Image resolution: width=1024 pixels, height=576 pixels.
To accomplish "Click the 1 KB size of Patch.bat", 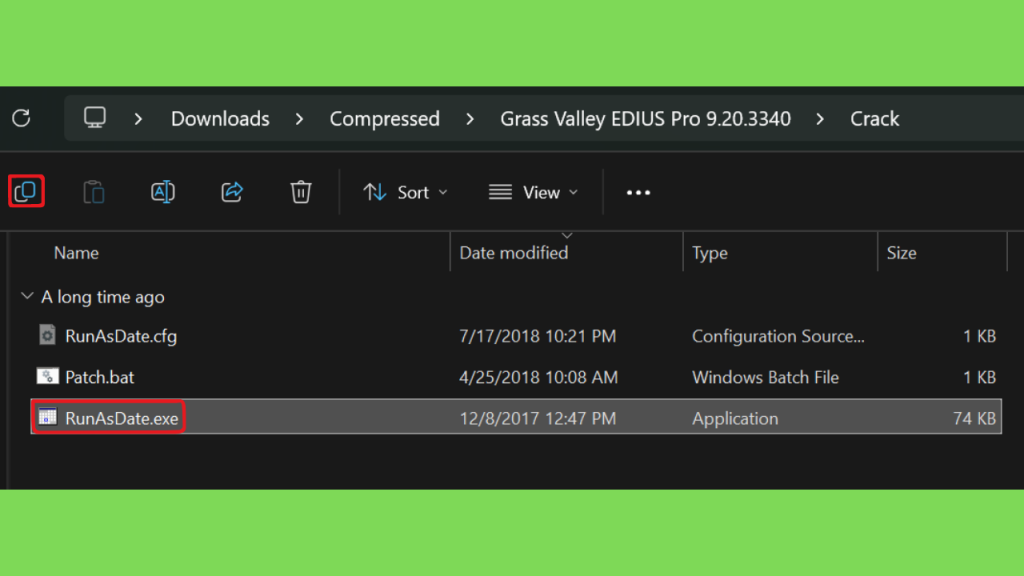I will (979, 377).
